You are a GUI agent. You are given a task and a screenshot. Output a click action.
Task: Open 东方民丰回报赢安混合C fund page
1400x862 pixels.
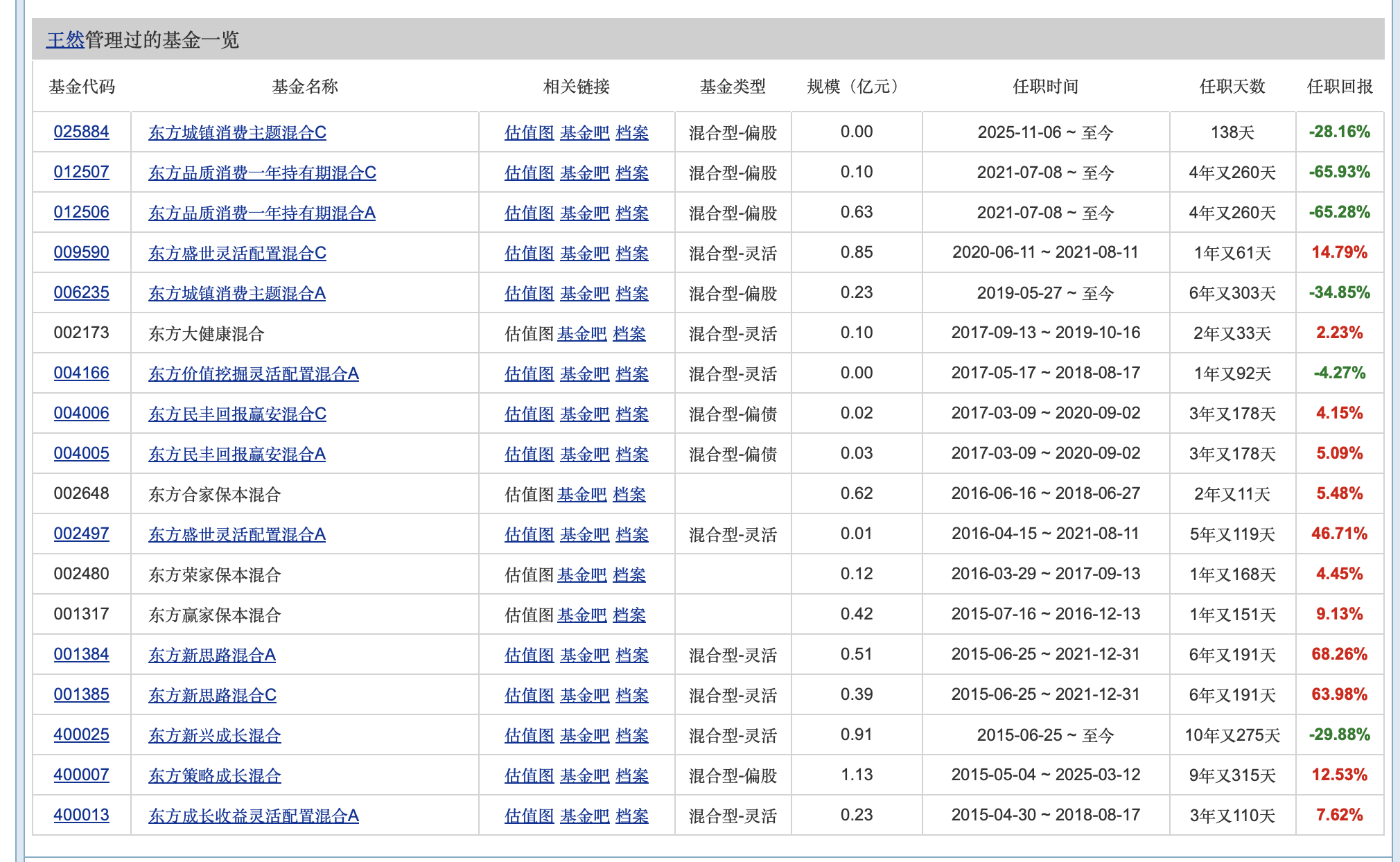[x=237, y=414]
